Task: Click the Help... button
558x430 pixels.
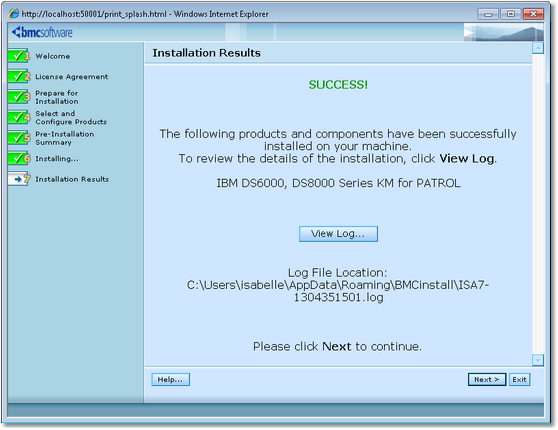Action: (170, 379)
